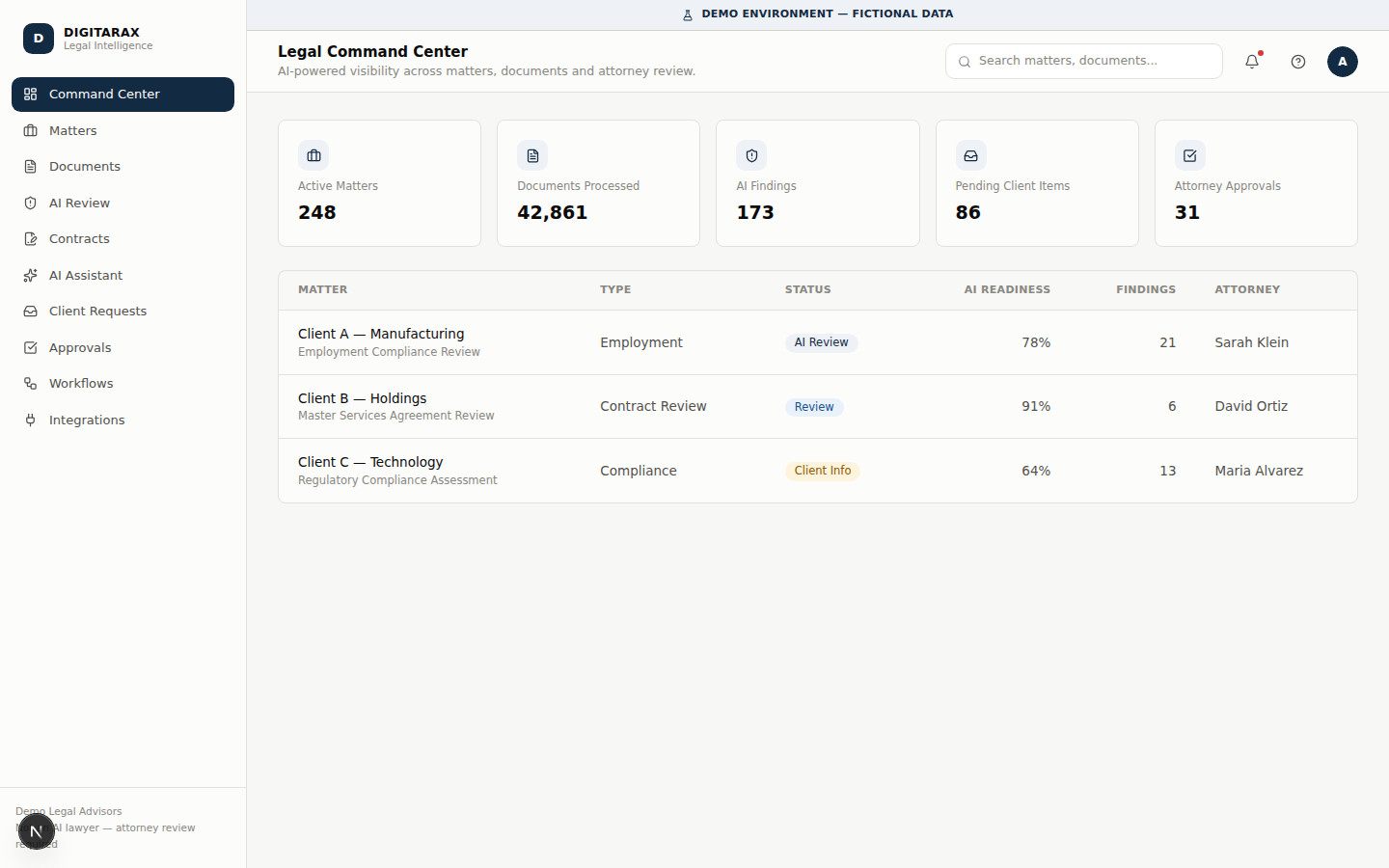Screen dimensions: 1389x868
Task: Open the Client A — Manufacturing matter
Action: pos(381,334)
